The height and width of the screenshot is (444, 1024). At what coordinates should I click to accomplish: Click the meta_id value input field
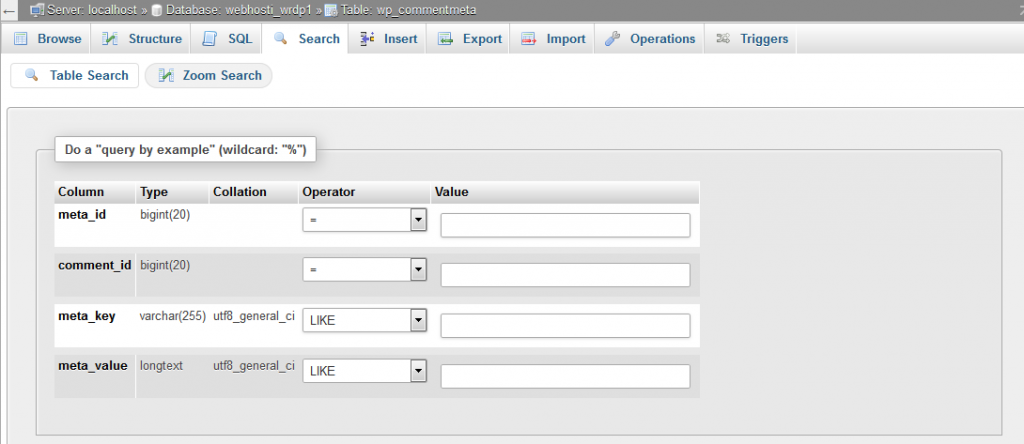pos(565,225)
